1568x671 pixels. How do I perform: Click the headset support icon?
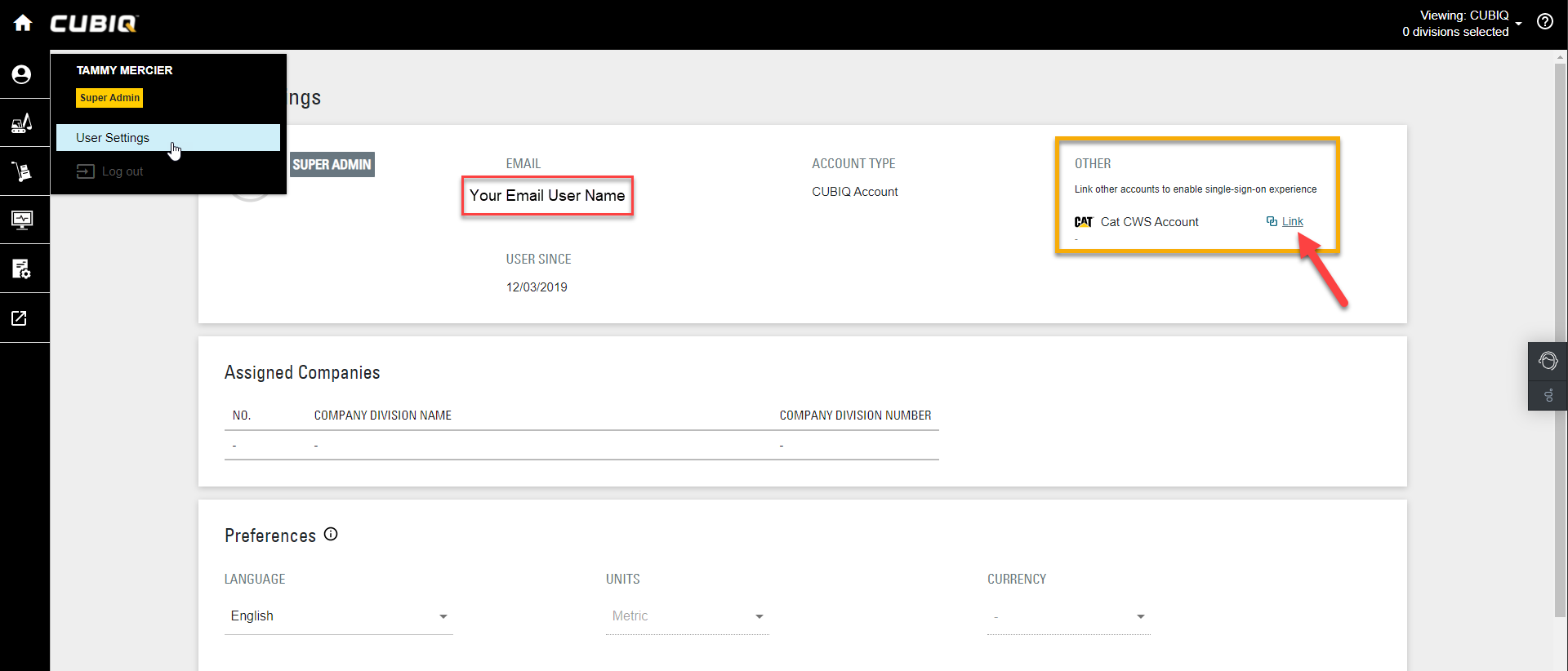(x=1548, y=361)
